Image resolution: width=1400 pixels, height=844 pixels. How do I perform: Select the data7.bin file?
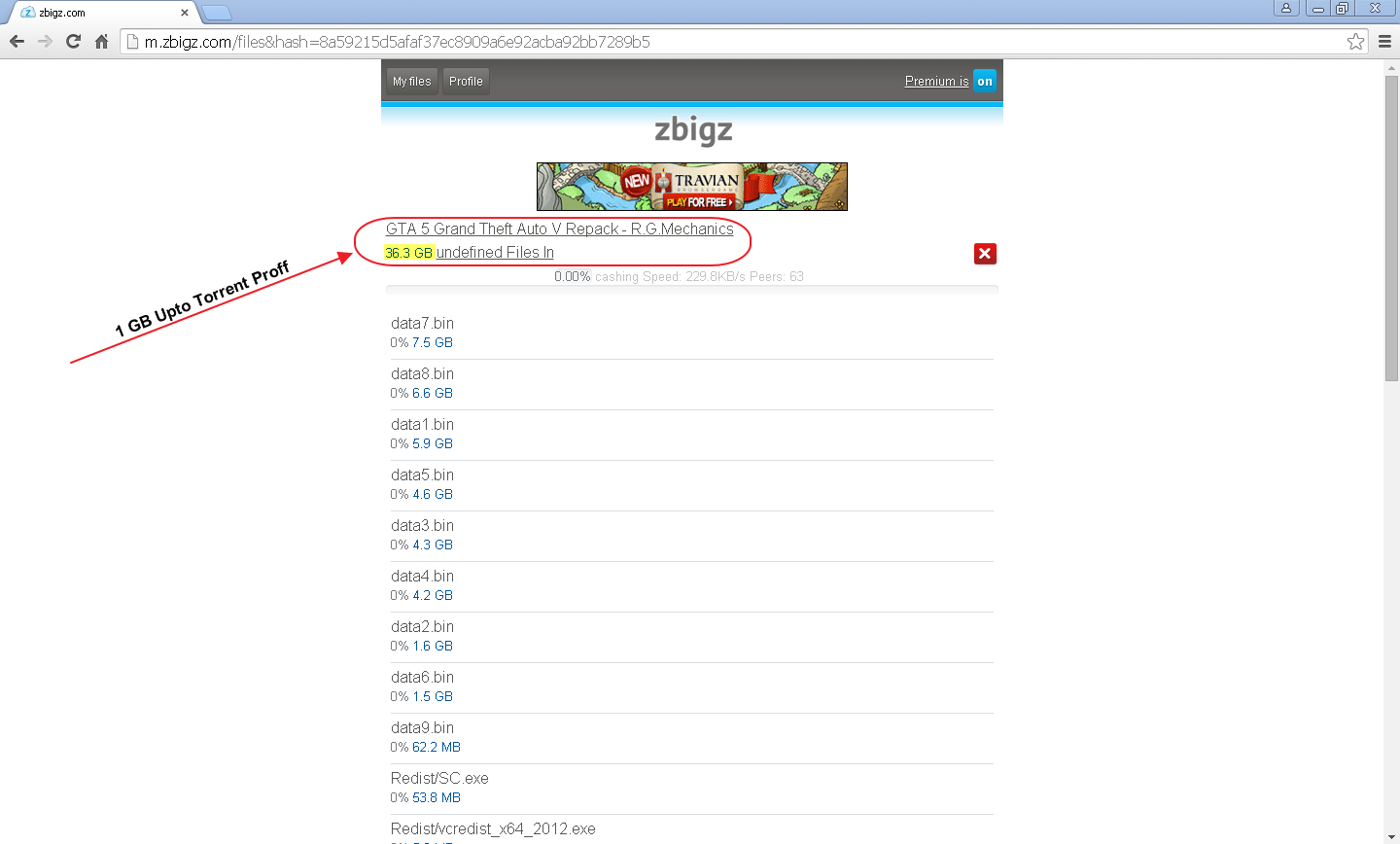coord(422,324)
